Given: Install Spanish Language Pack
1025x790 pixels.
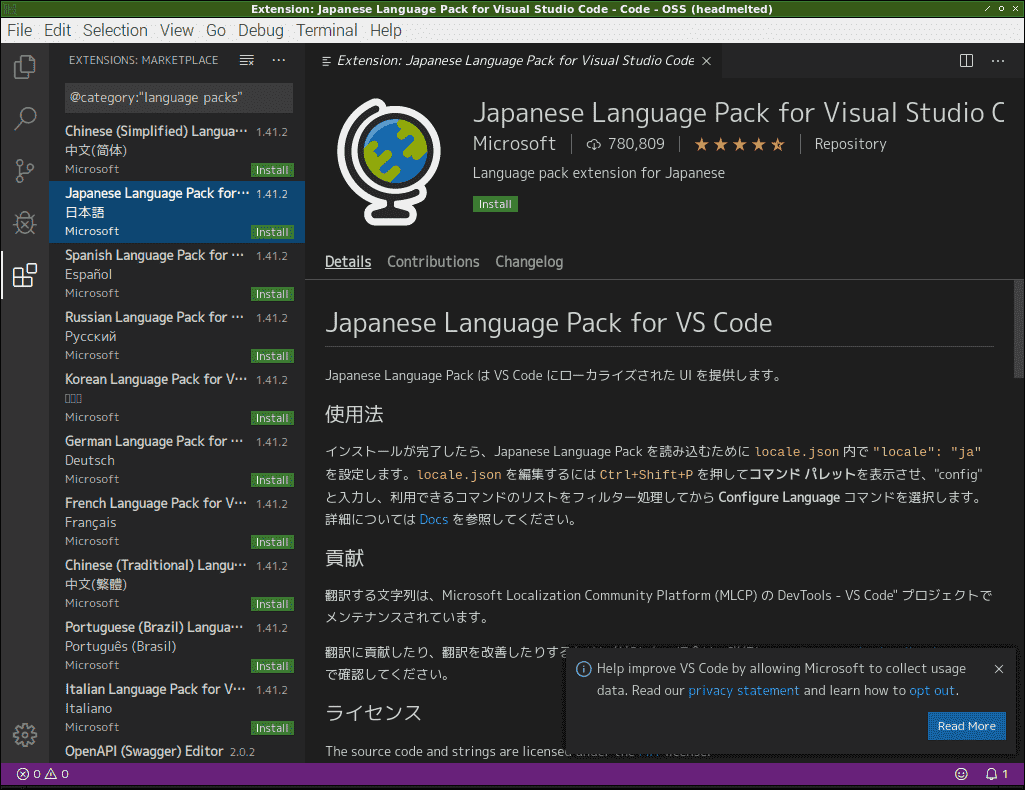Looking at the screenshot, I should coord(272,295).
